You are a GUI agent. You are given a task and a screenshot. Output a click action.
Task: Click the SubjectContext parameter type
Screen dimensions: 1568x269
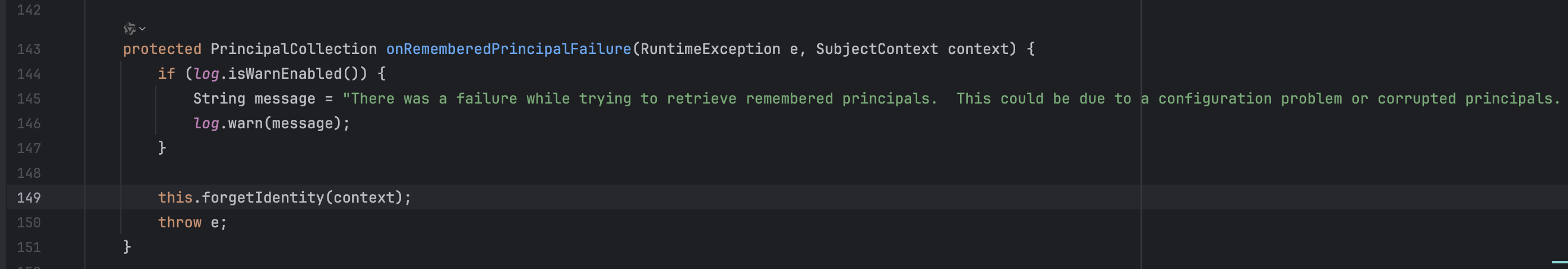click(877, 50)
